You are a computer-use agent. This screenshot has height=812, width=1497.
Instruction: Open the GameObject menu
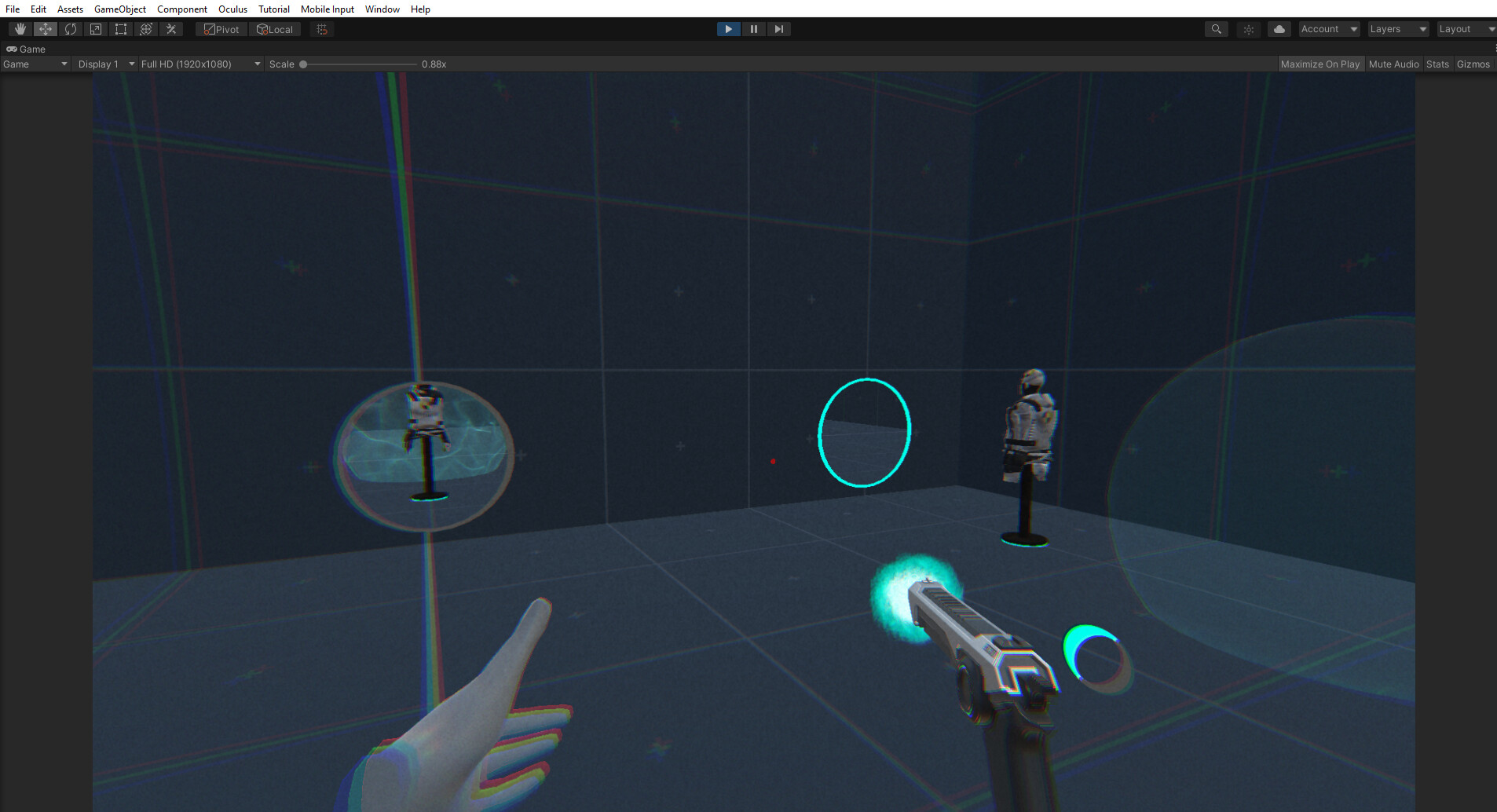[x=119, y=9]
